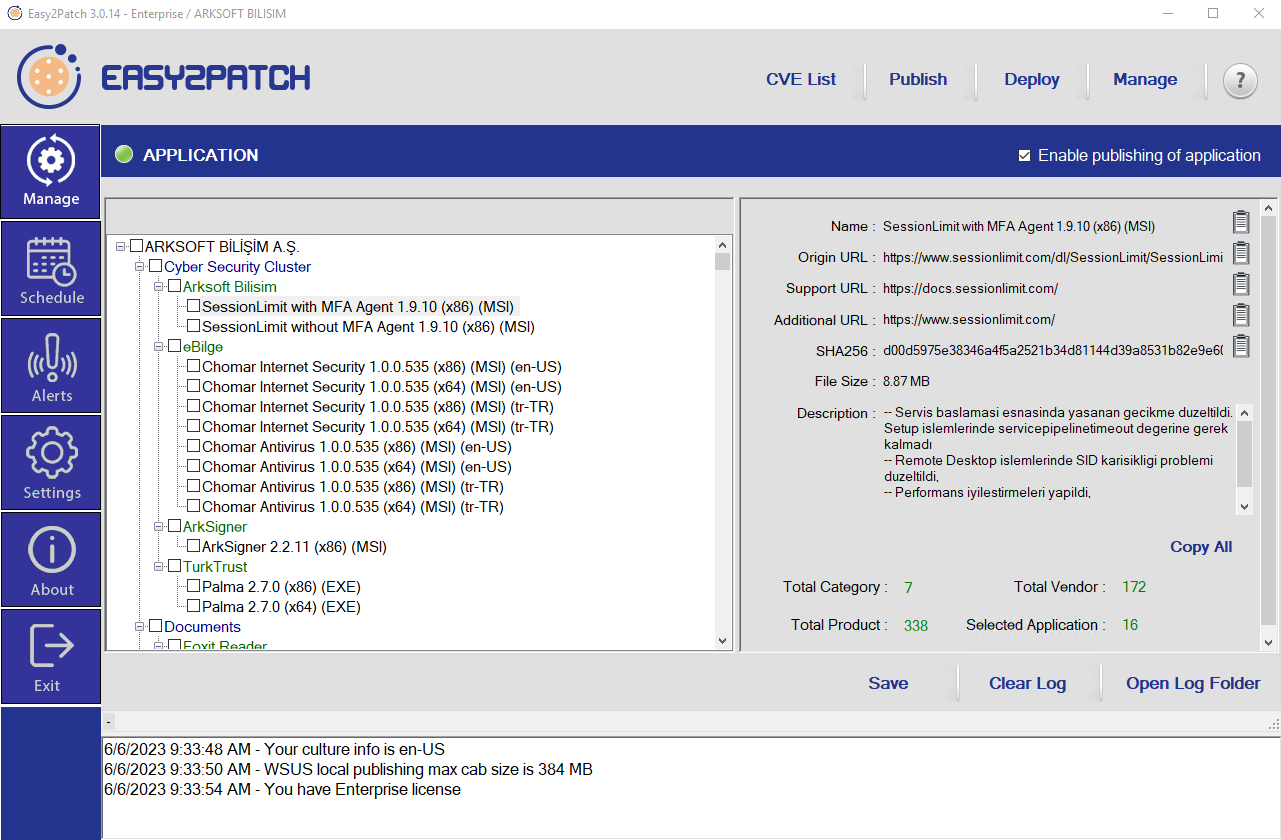Collapse the eBilge vendor tree node
This screenshot has width=1281, height=840.
coord(159,347)
